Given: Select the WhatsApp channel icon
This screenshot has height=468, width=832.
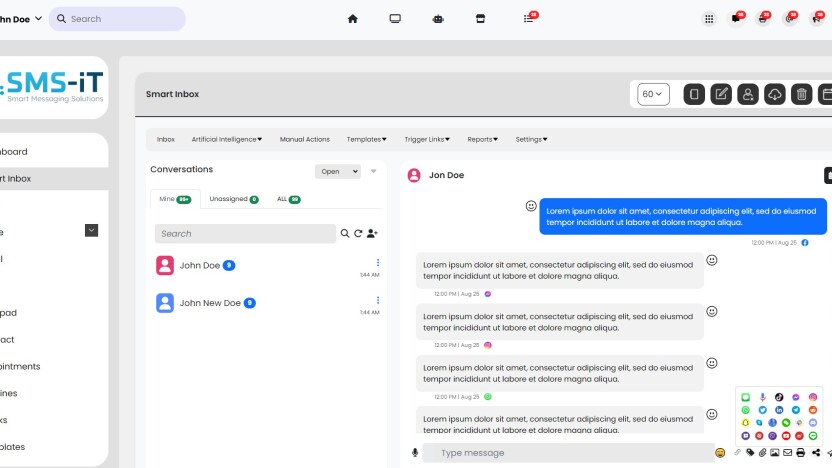Looking at the screenshot, I should click(x=746, y=410).
